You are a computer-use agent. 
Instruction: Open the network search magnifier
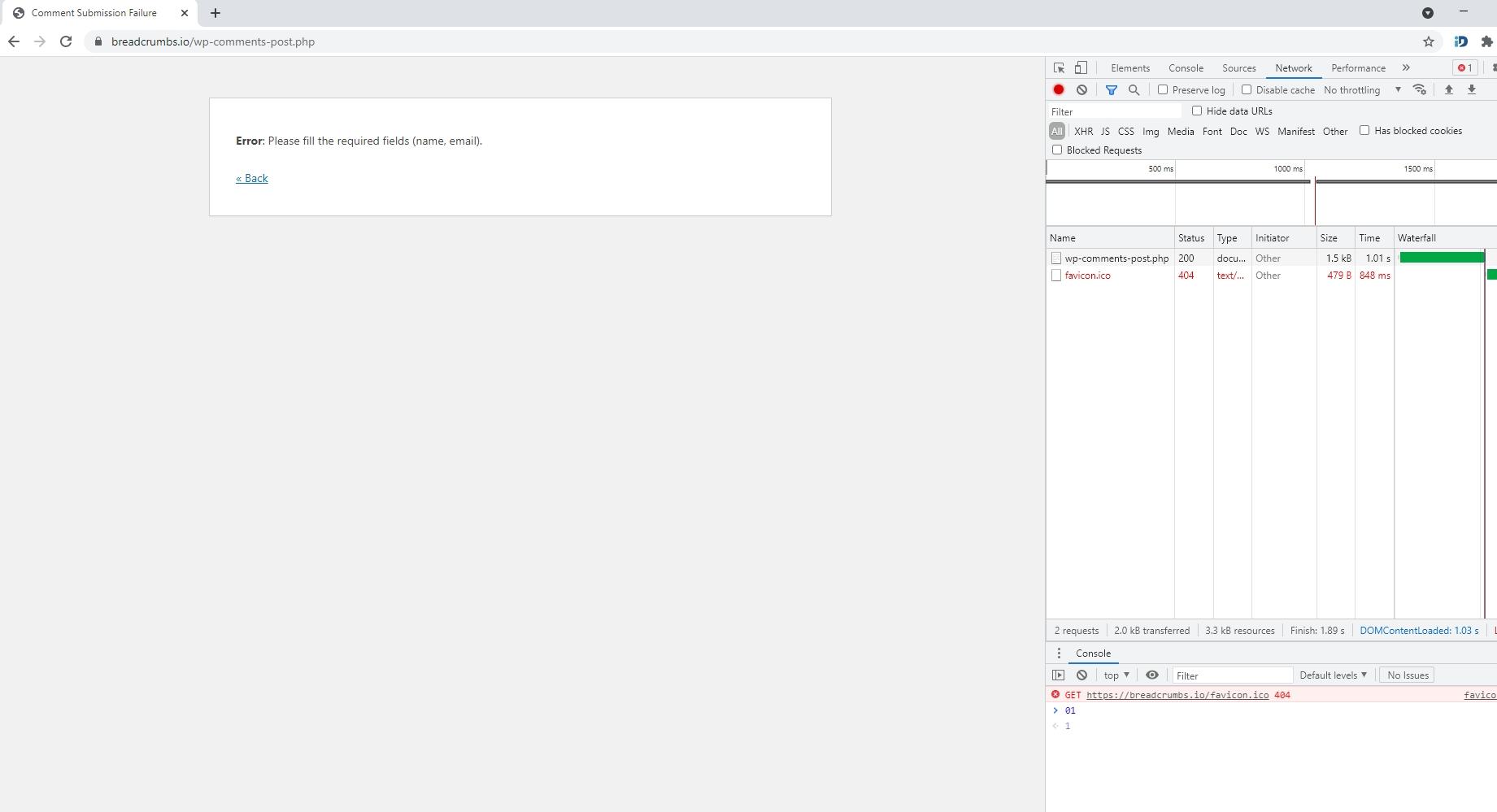(x=1134, y=90)
